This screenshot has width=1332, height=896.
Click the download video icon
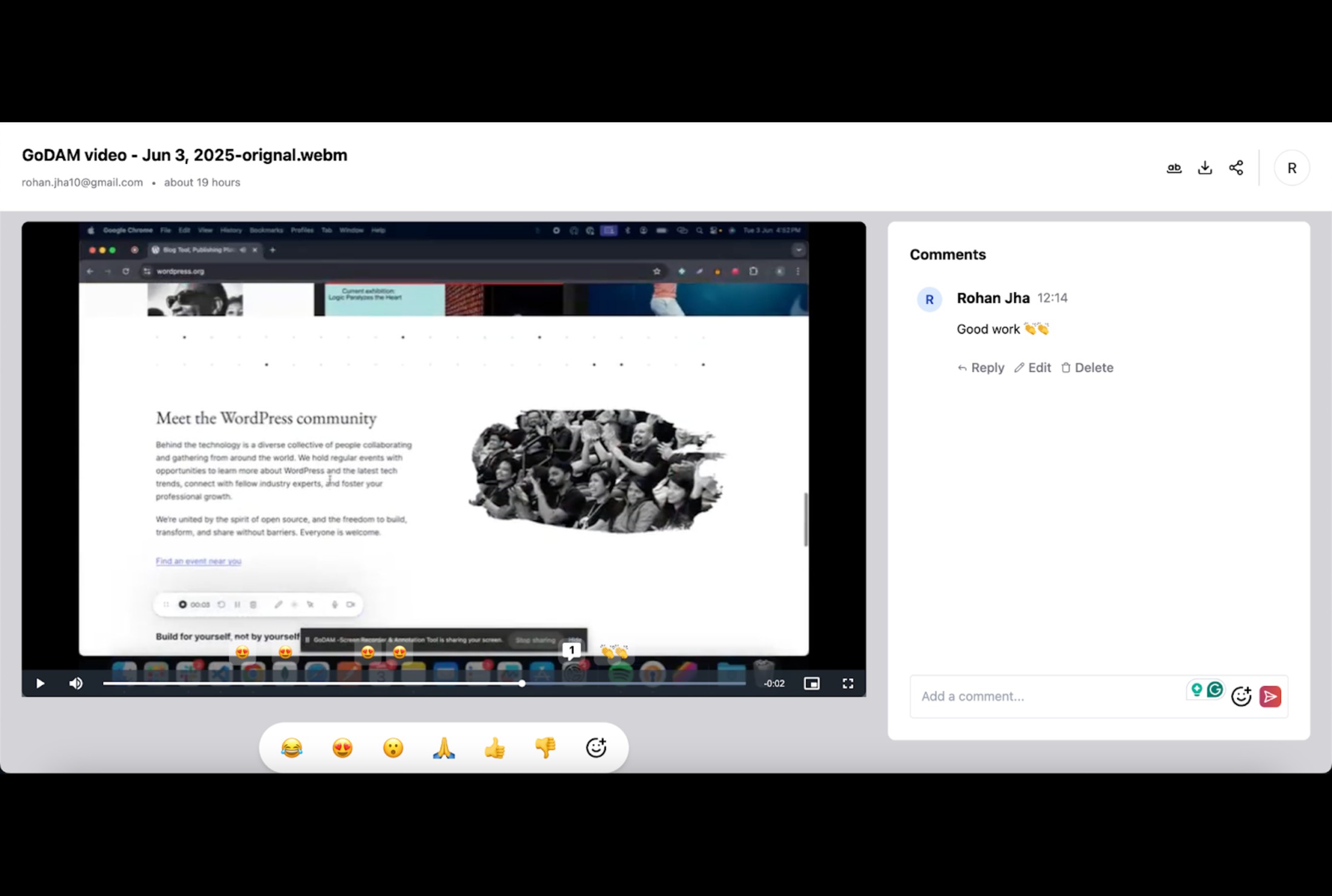(1205, 168)
